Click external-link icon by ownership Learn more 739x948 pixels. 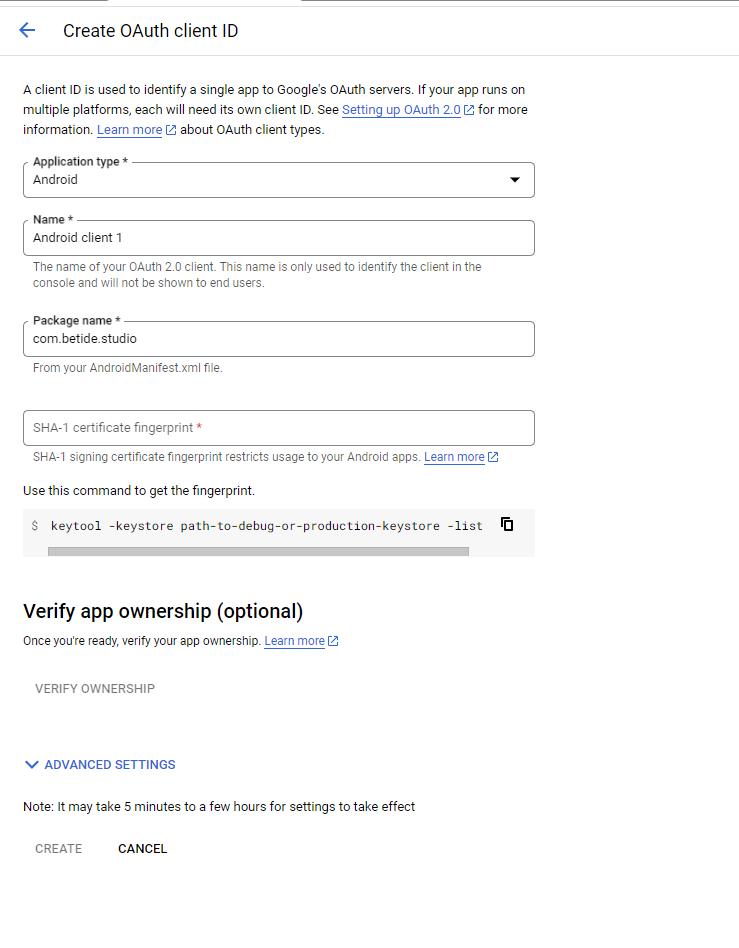click(333, 641)
